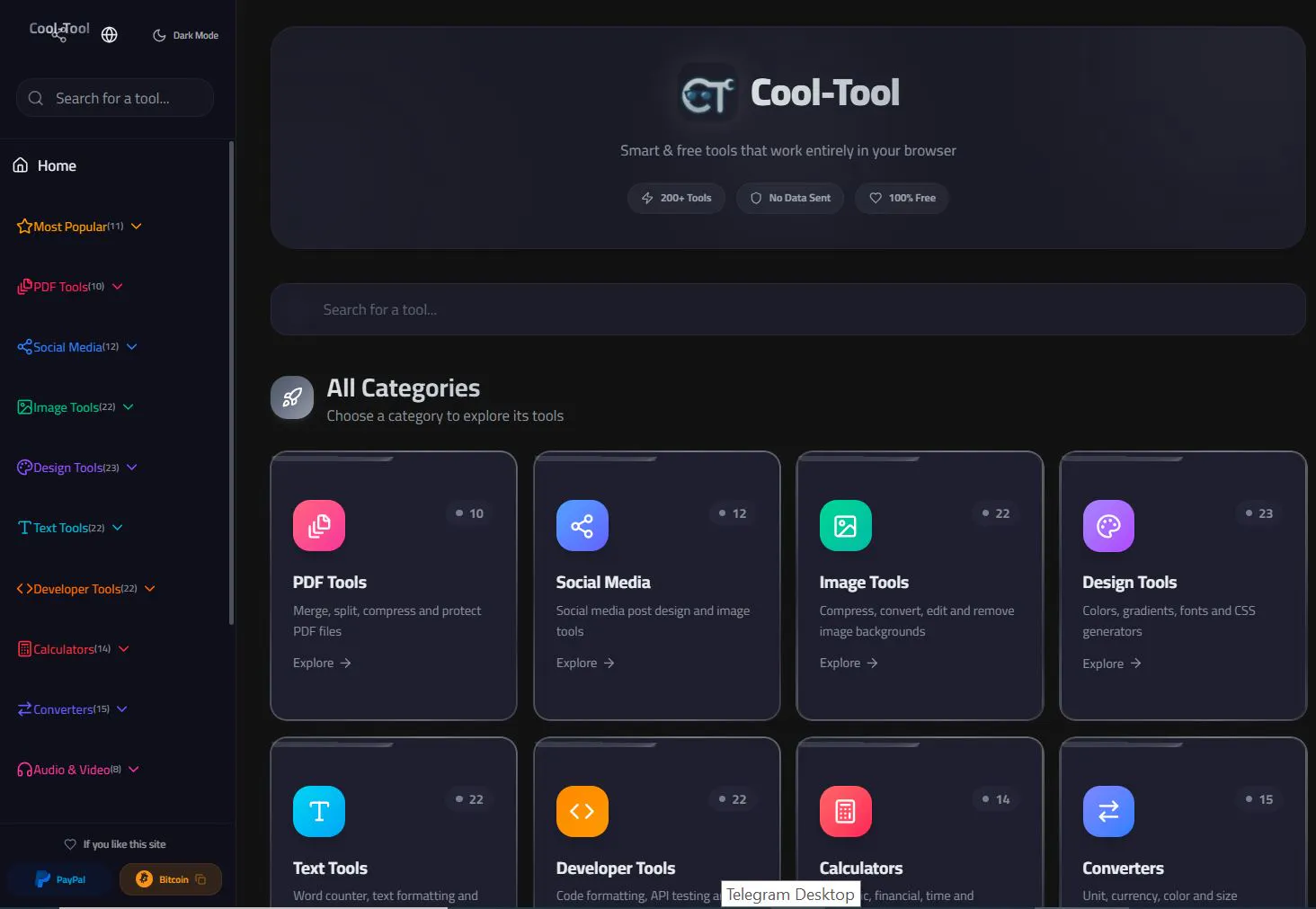Open PDF Tools in the sidebar
Image resolution: width=1316 pixels, height=909 pixels.
coord(69,287)
